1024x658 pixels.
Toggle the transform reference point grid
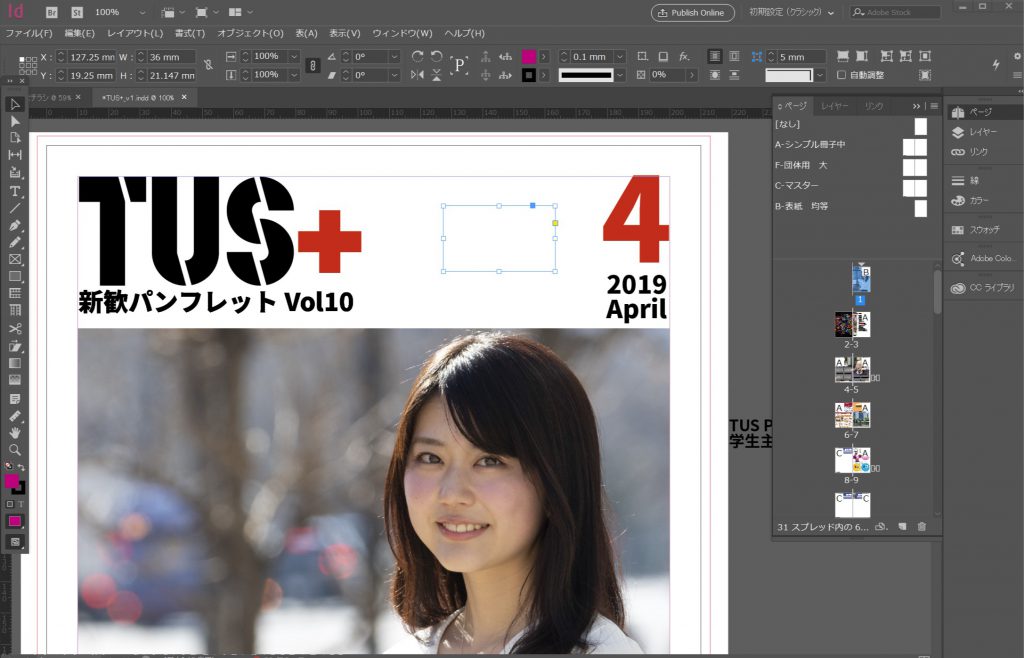(x=27, y=65)
